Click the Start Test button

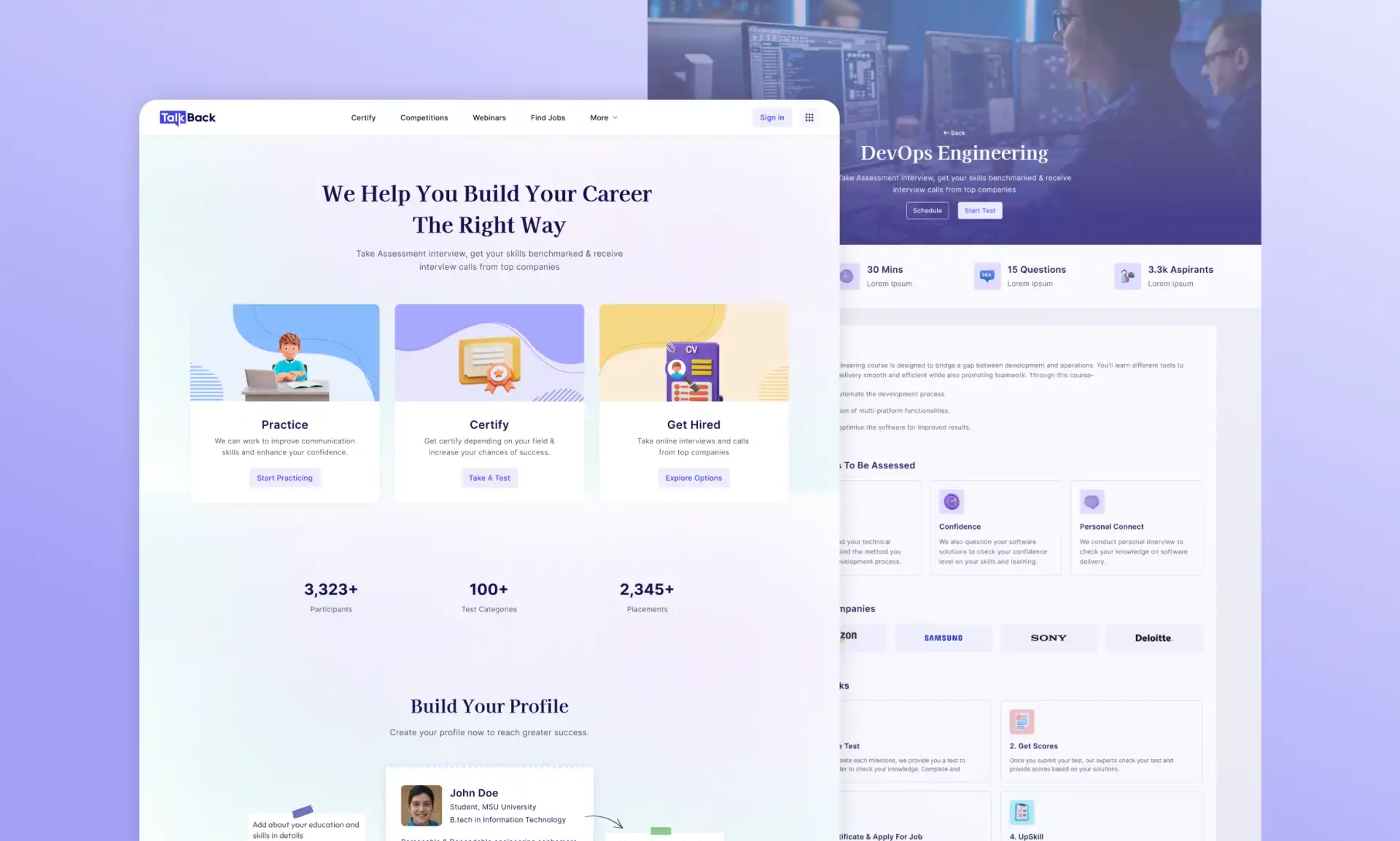[x=978, y=210]
